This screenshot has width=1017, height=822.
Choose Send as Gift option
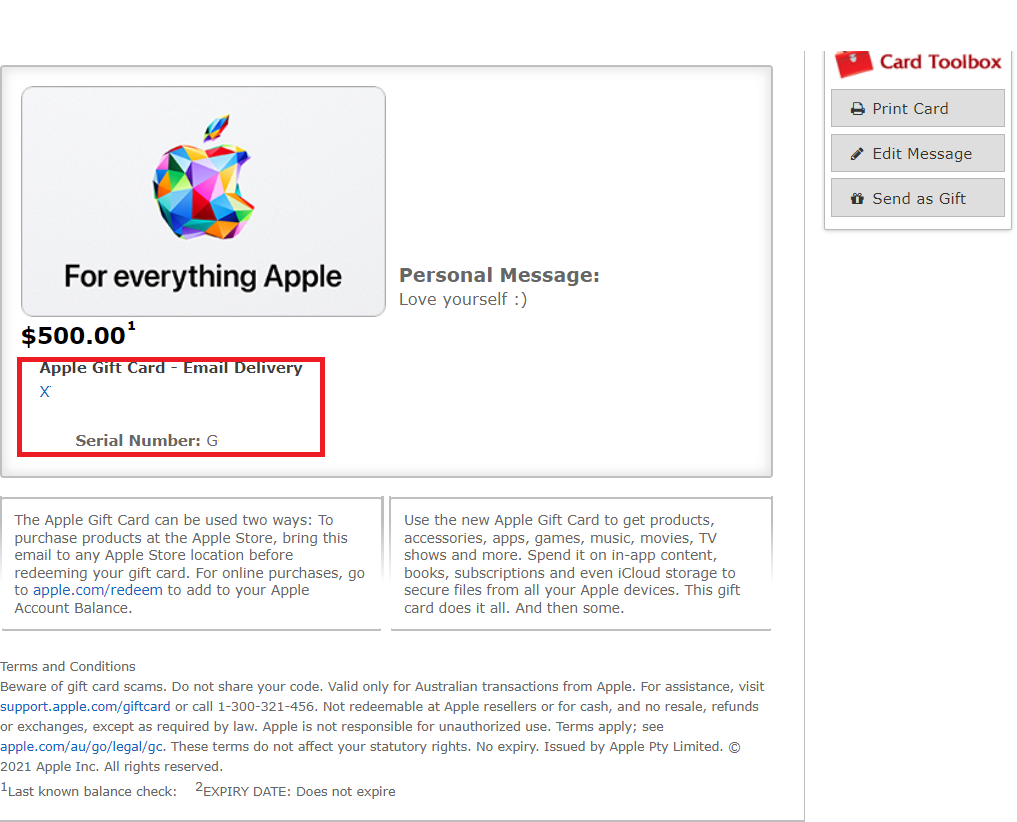coord(917,199)
